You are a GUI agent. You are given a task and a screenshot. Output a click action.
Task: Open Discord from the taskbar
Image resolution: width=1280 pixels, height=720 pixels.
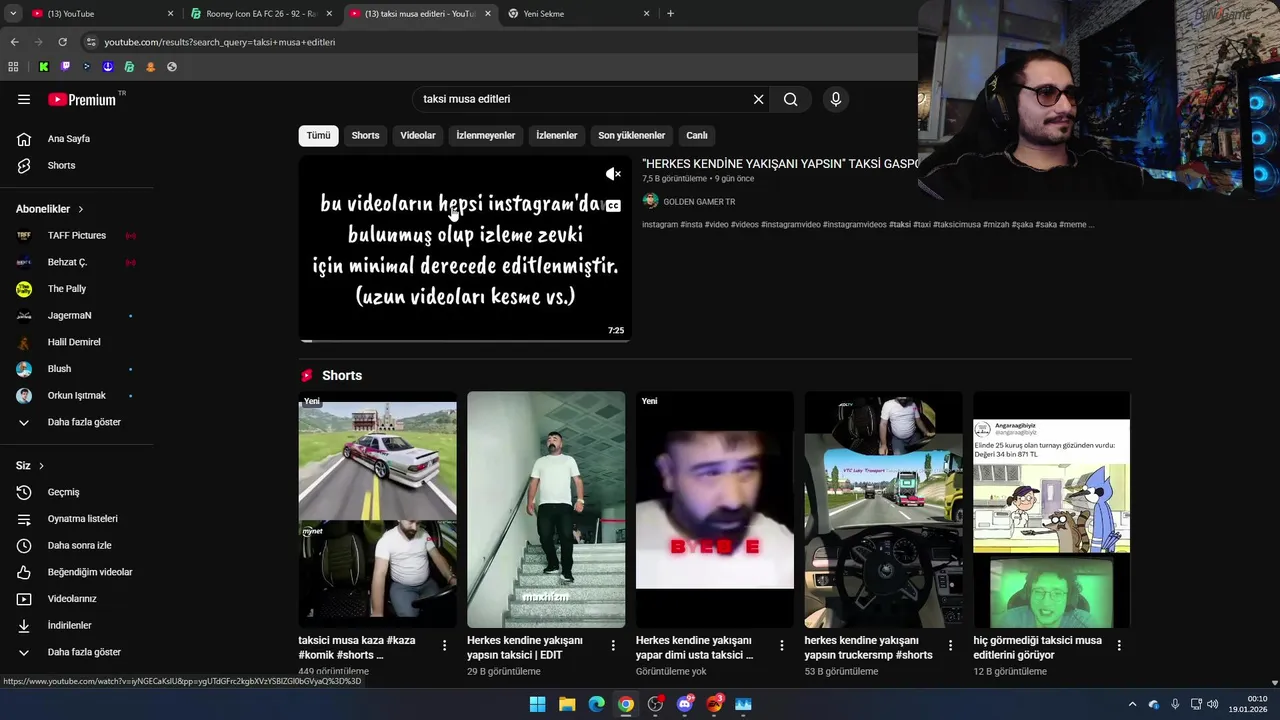click(685, 704)
